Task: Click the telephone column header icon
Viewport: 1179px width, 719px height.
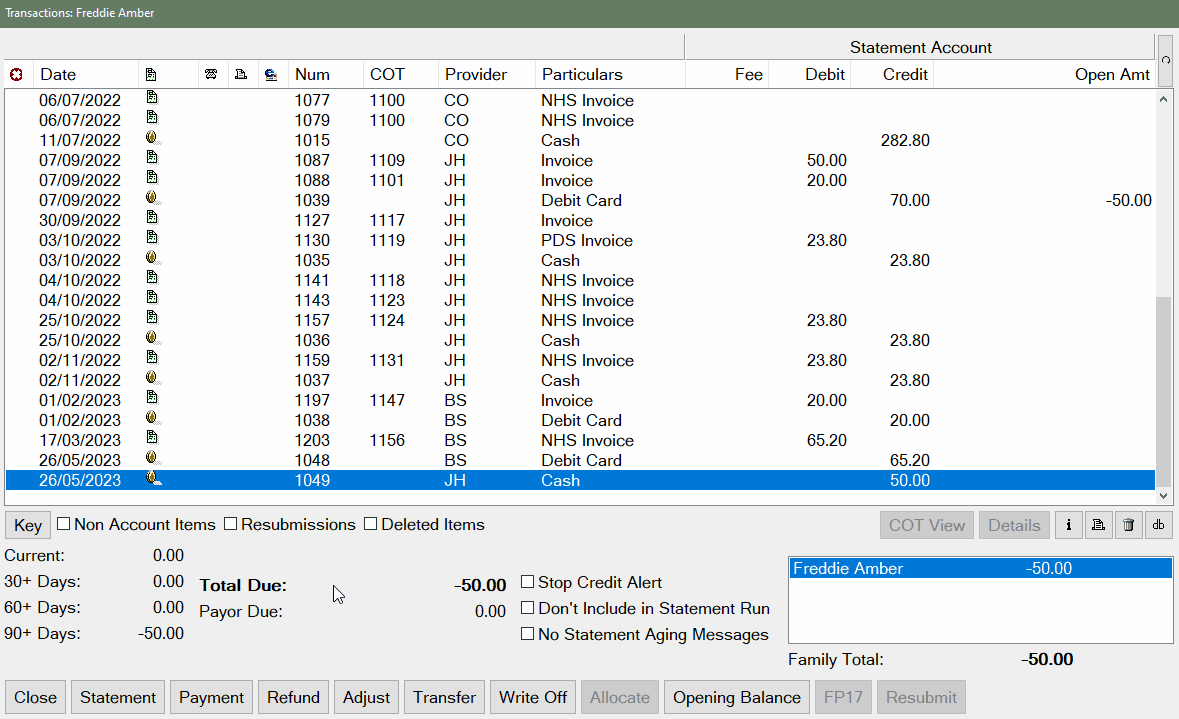Action: pyautogui.click(x=211, y=74)
